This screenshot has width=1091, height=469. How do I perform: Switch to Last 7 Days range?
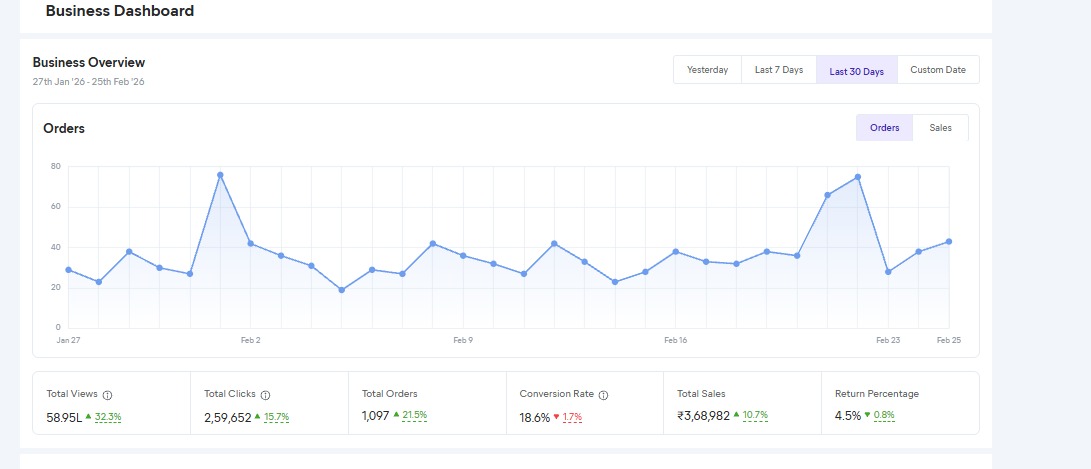[x=778, y=70]
